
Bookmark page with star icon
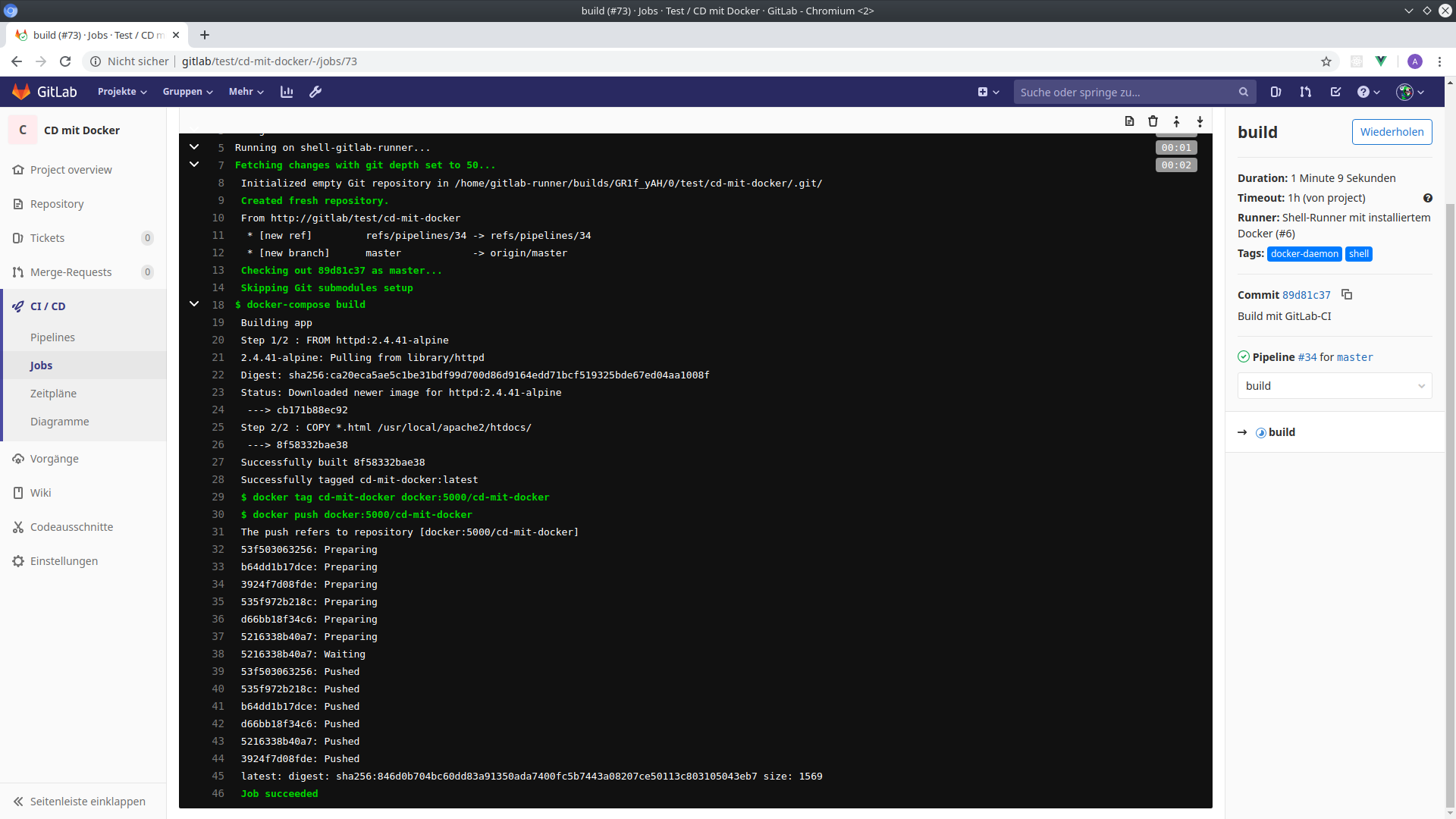[x=1326, y=61]
